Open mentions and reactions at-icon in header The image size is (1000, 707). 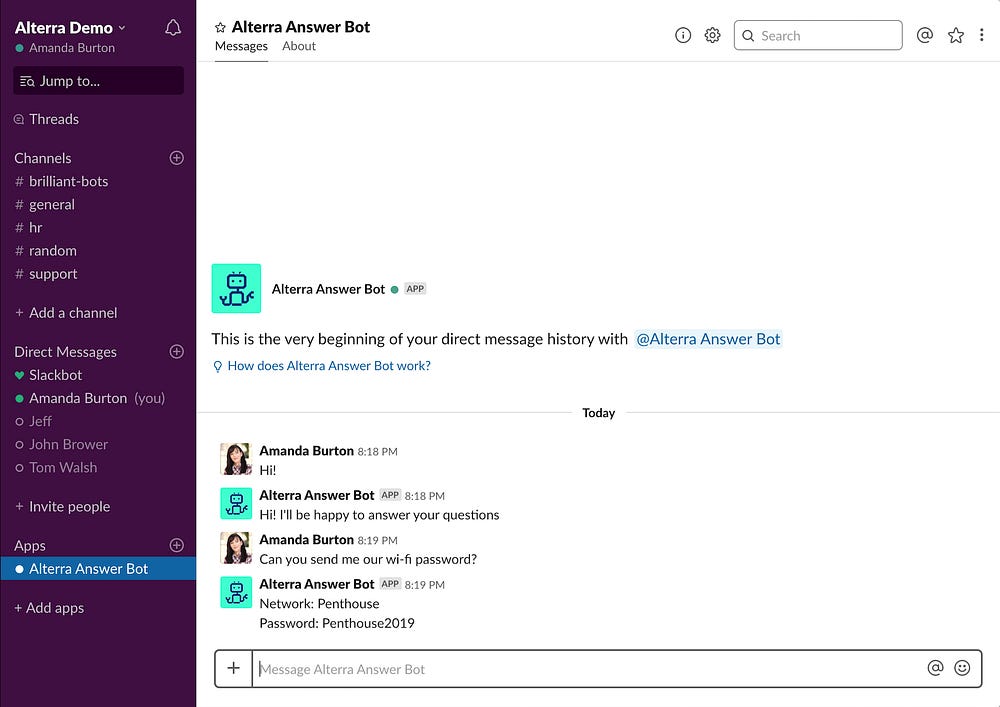(924, 35)
